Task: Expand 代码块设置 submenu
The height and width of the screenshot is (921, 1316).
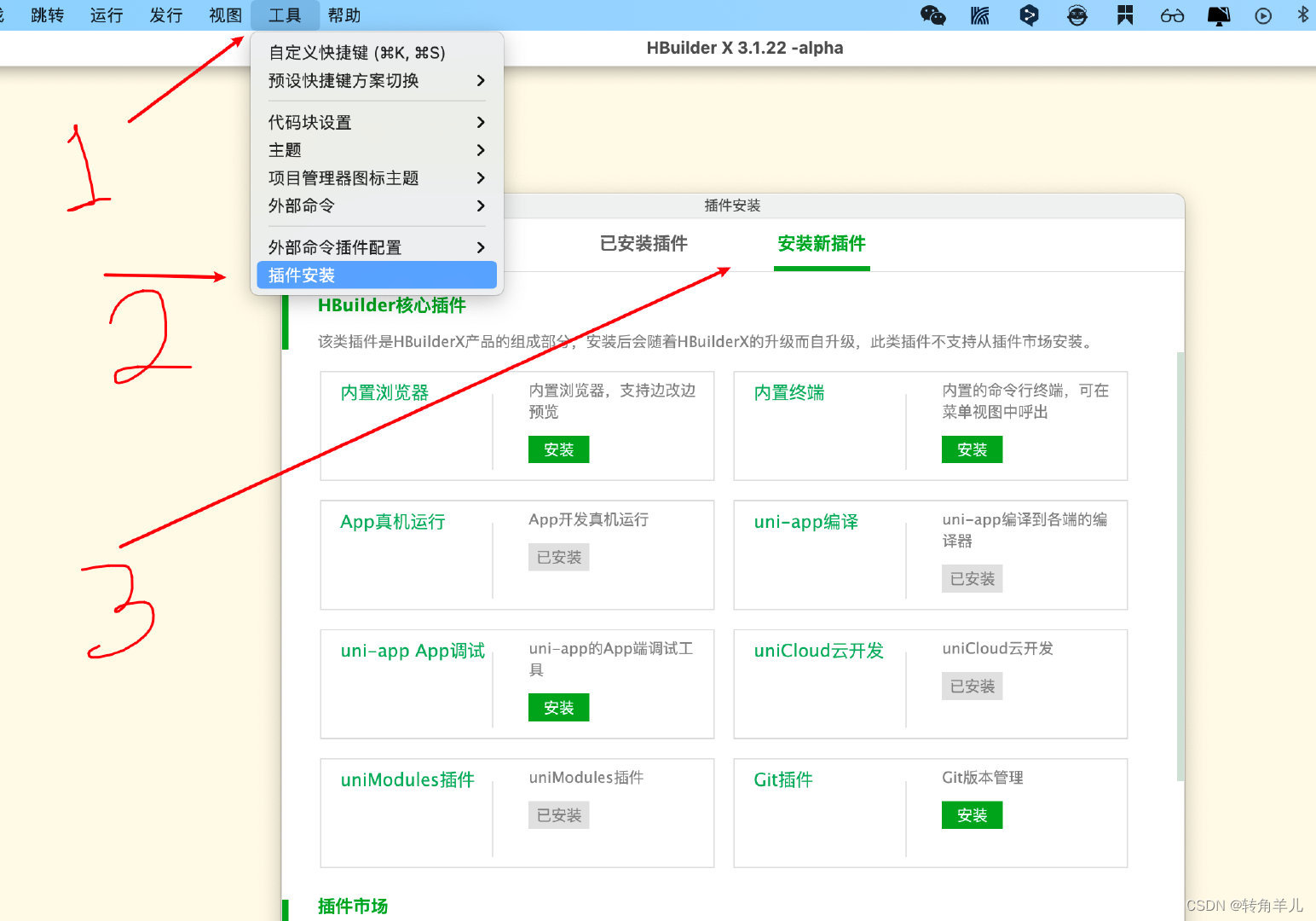Action: coord(377,122)
